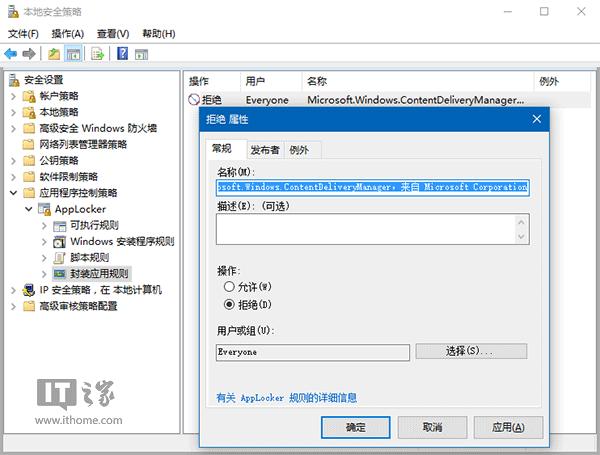600x455 pixels.
Task: Click the Up one level folder icon
Action: click(x=53, y=53)
